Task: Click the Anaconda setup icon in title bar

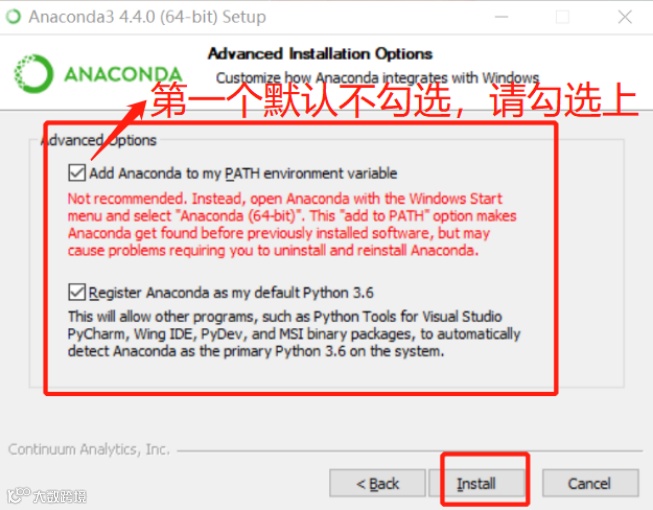Action: [13, 17]
